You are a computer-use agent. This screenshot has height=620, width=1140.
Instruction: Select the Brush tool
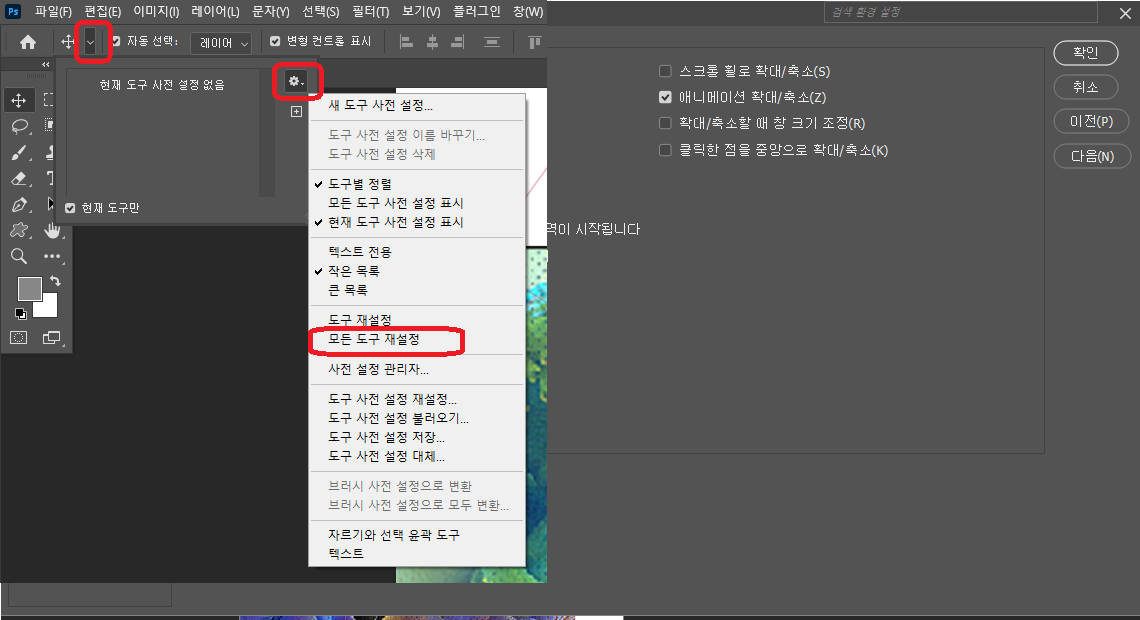(x=18, y=153)
